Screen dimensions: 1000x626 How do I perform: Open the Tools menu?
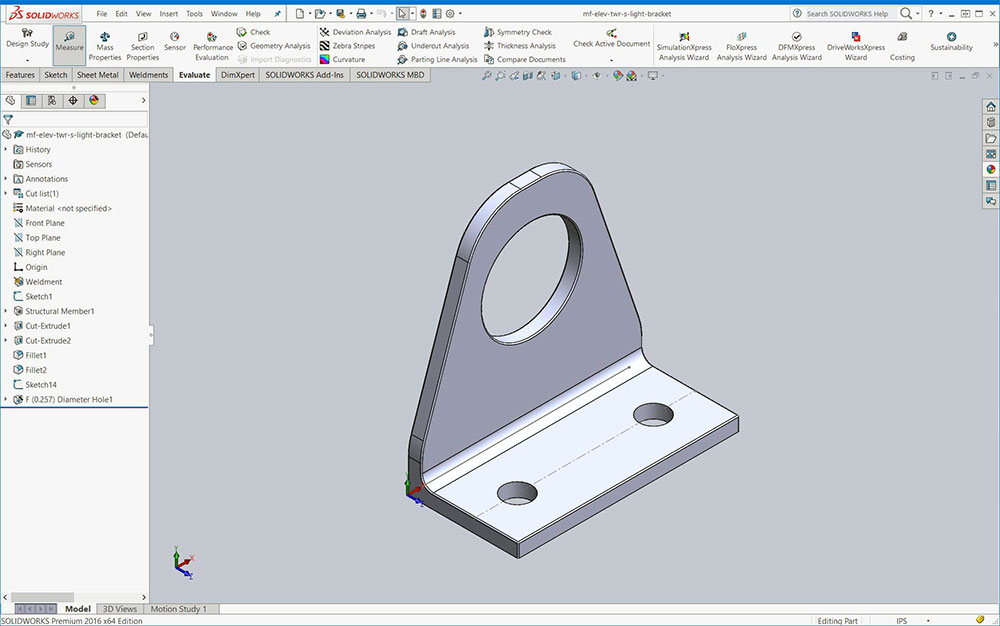194,14
